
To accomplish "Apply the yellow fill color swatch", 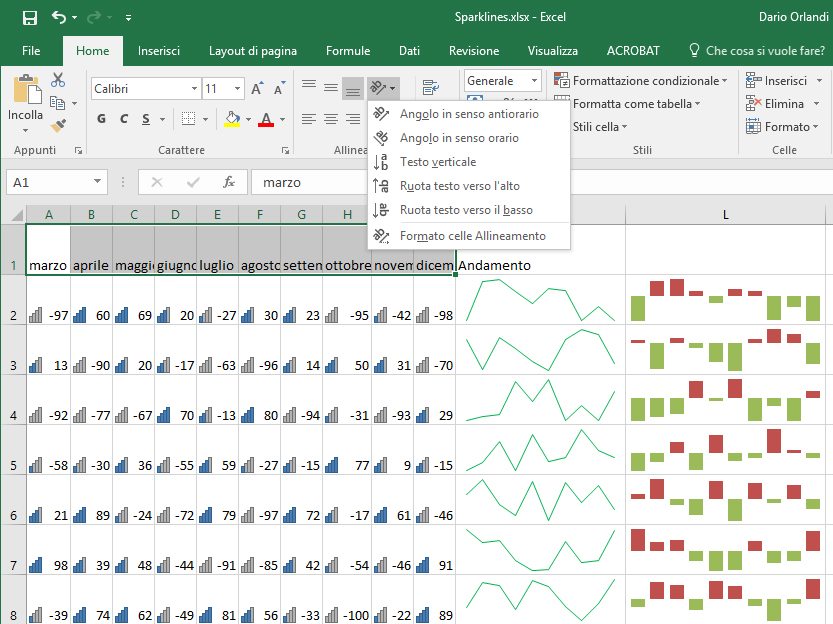I will tap(232, 119).
